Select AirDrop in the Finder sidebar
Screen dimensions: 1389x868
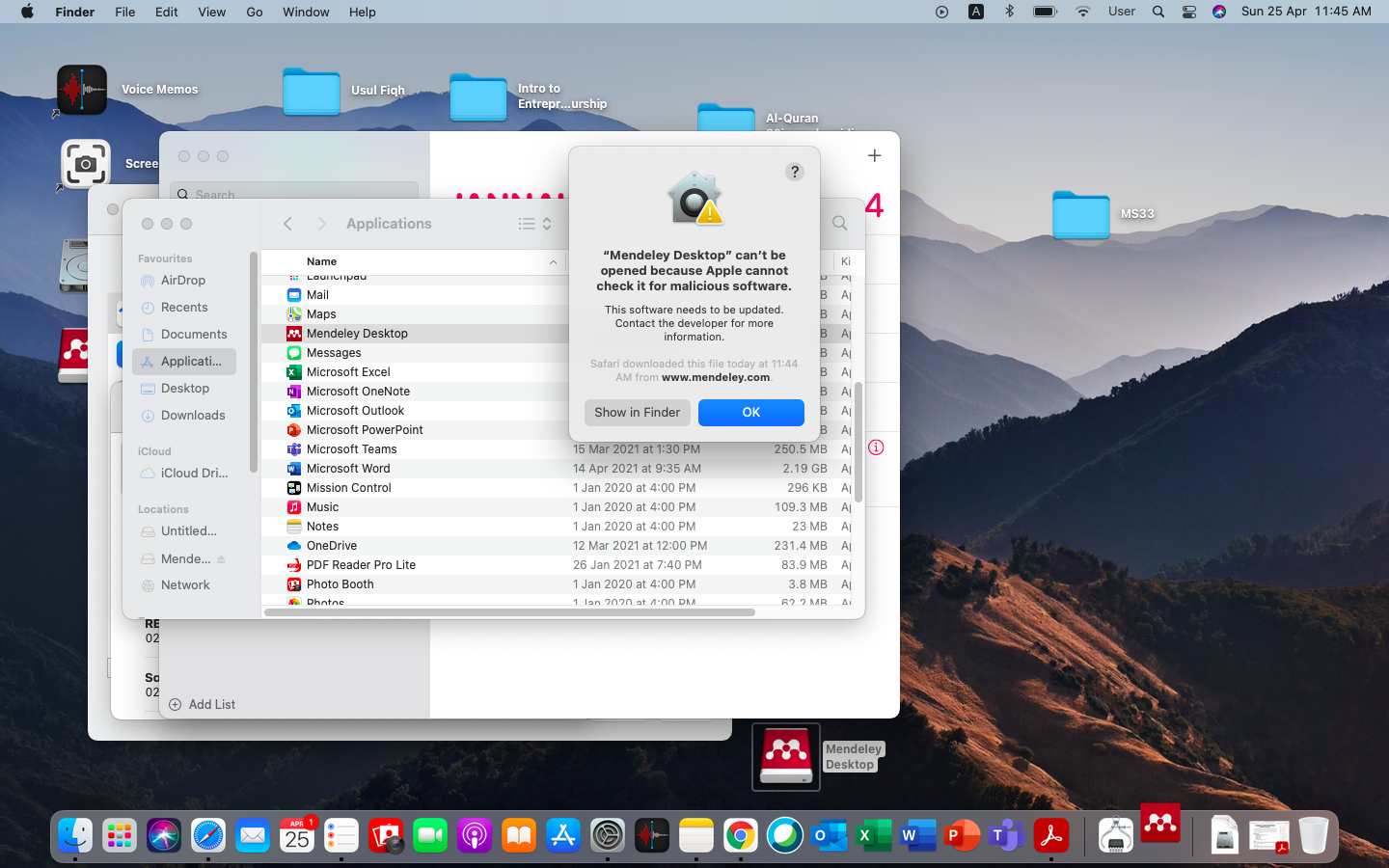183,281
